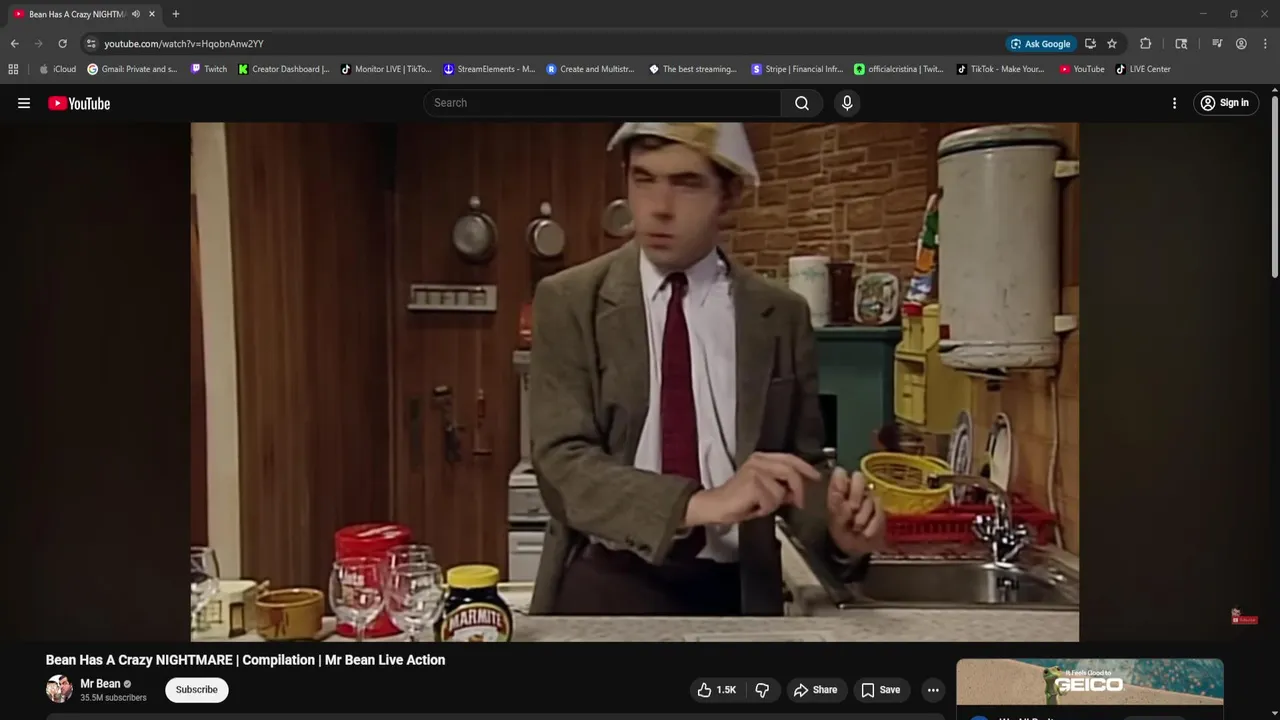Image resolution: width=1280 pixels, height=720 pixels.
Task: Open Twitch bookmark
Action: tap(209, 69)
